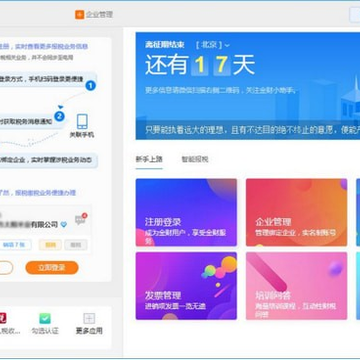The height and width of the screenshot is (360, 360).
Task: Open the 企业管理 red guide card
Action: [297, 212]
